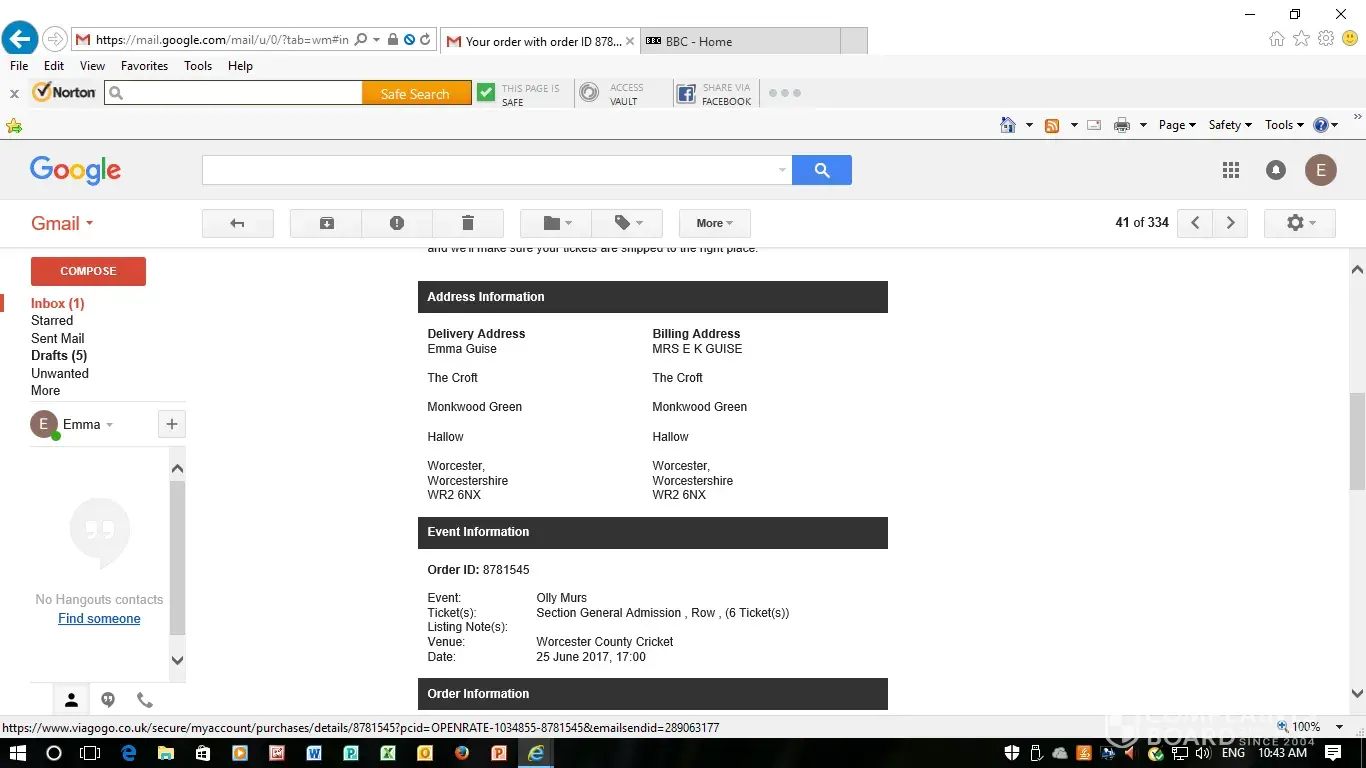Report spam with the exclamation icon
The height and width of the screenshot is (768, 1366).
(397, 223)
